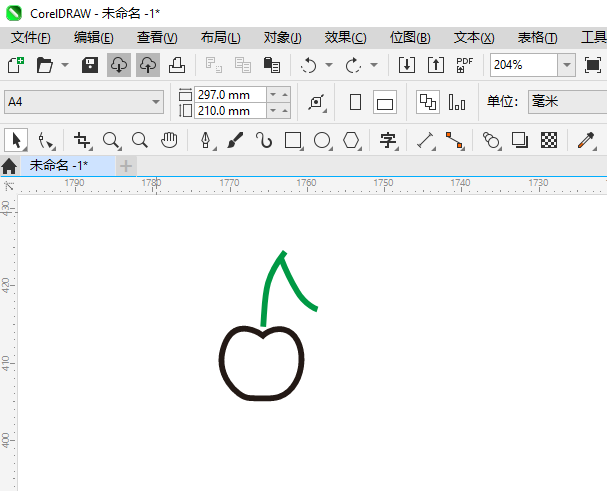Click the zoom level field 204%
Viewport: 607px width, 491px height.
tap(524, 65)
